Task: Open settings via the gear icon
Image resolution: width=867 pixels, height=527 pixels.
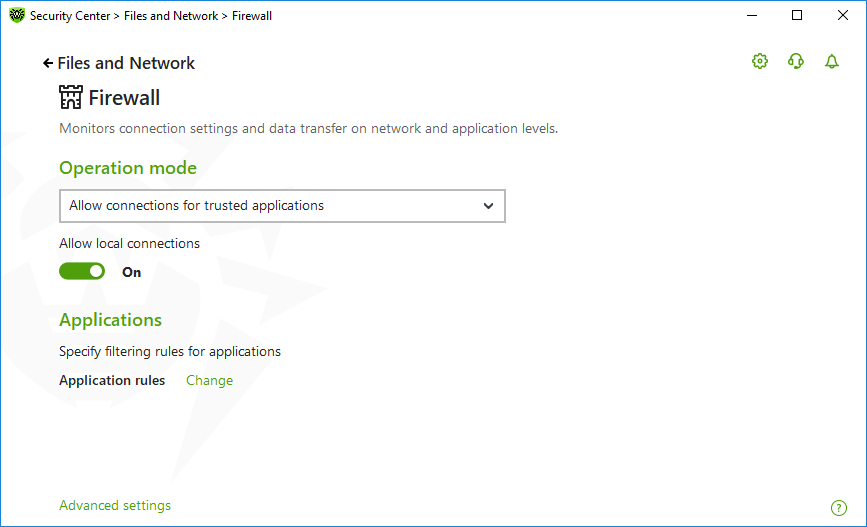Action: [x=760, y=61]
